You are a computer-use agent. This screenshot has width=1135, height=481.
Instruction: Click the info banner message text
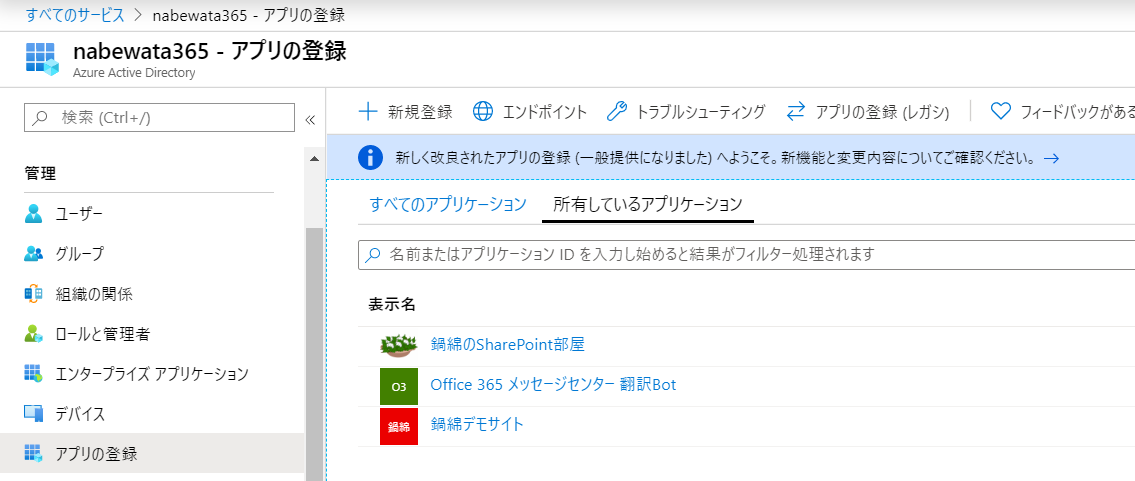(714, 157)
